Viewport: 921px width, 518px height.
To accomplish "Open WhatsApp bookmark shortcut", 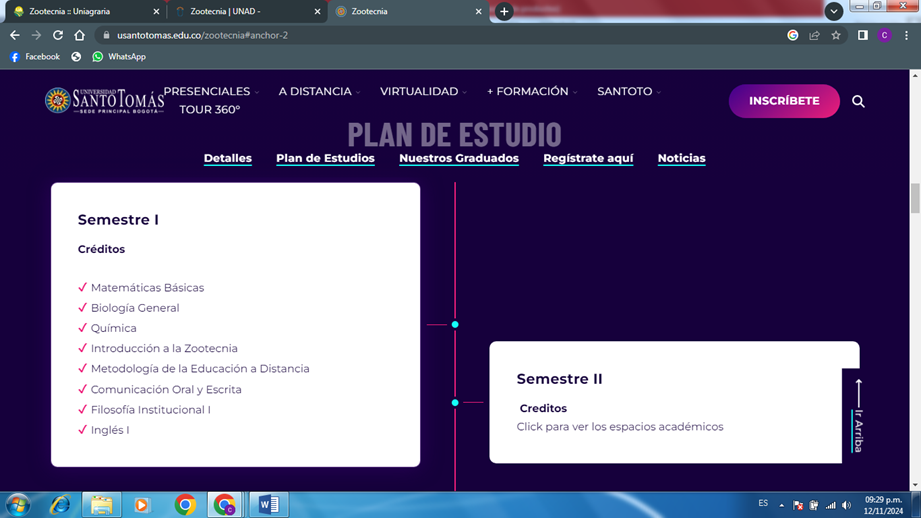I will [119, 57].
